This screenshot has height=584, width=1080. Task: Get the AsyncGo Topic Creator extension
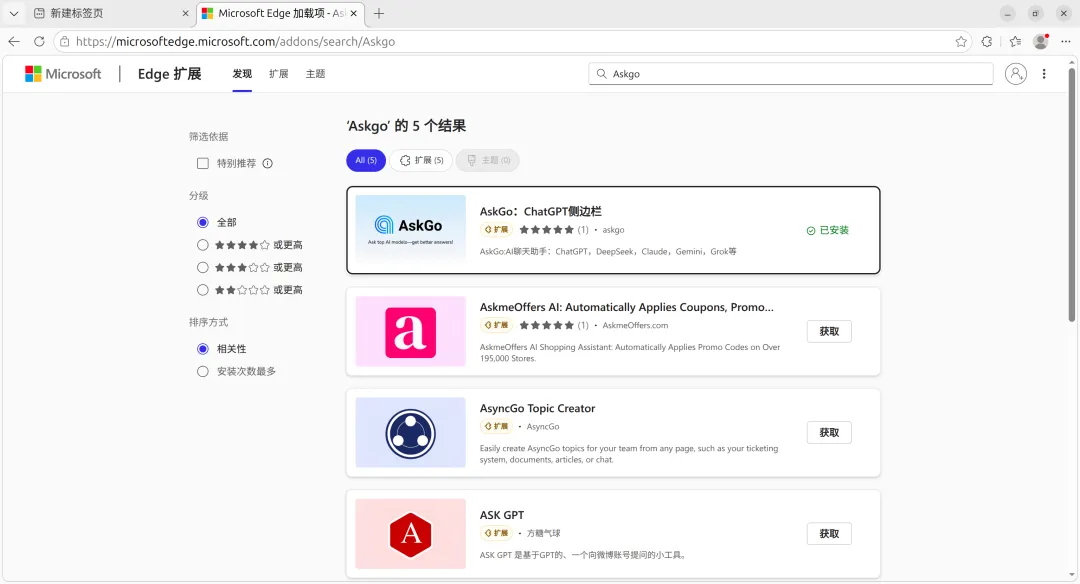[829, 432]
